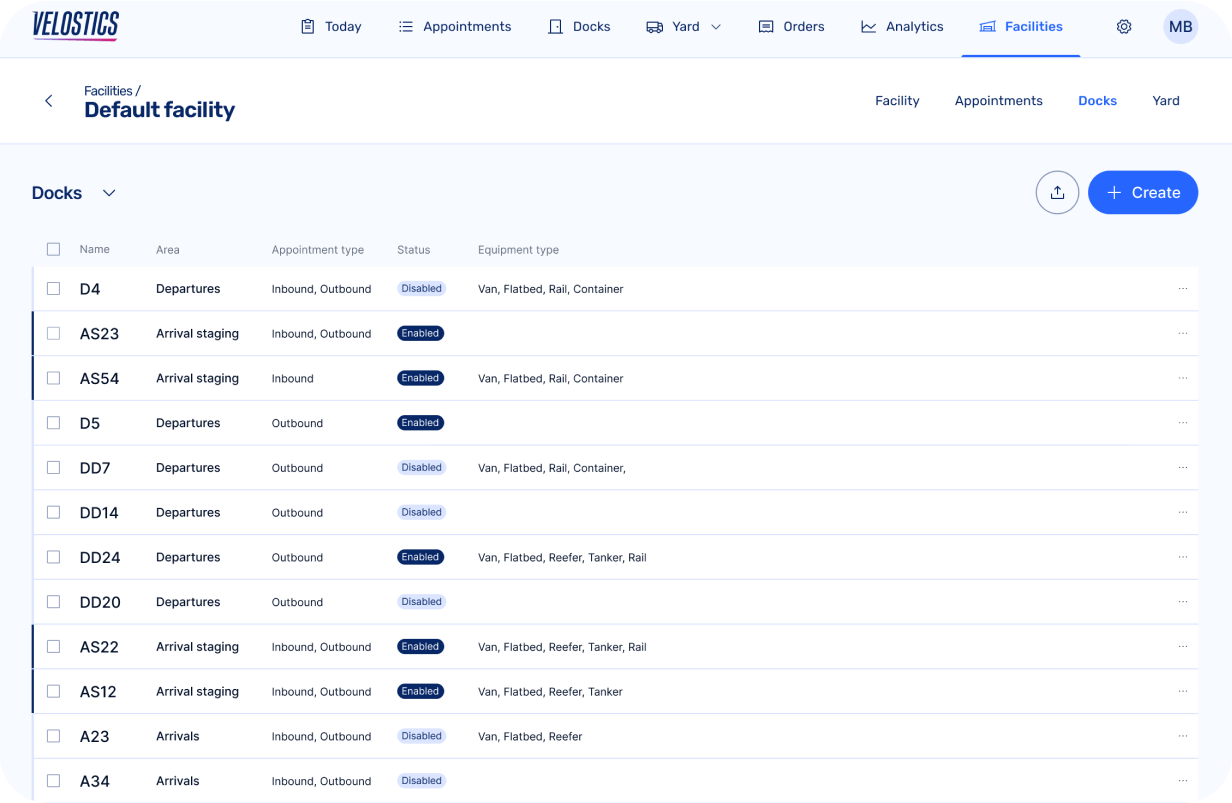Click the Create button
The height and width of the screenshot is (803, 1232).
click(x=1143, y=192)
